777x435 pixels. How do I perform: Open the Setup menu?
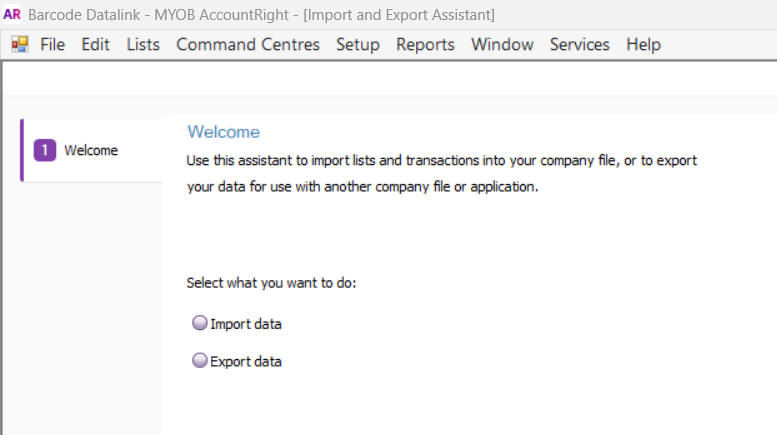point(358,45)
